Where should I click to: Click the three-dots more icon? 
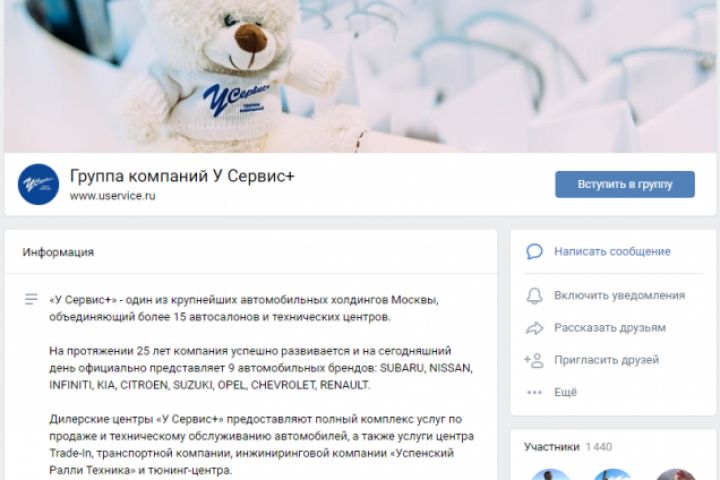pyautogui.click(x=534, y=392)
